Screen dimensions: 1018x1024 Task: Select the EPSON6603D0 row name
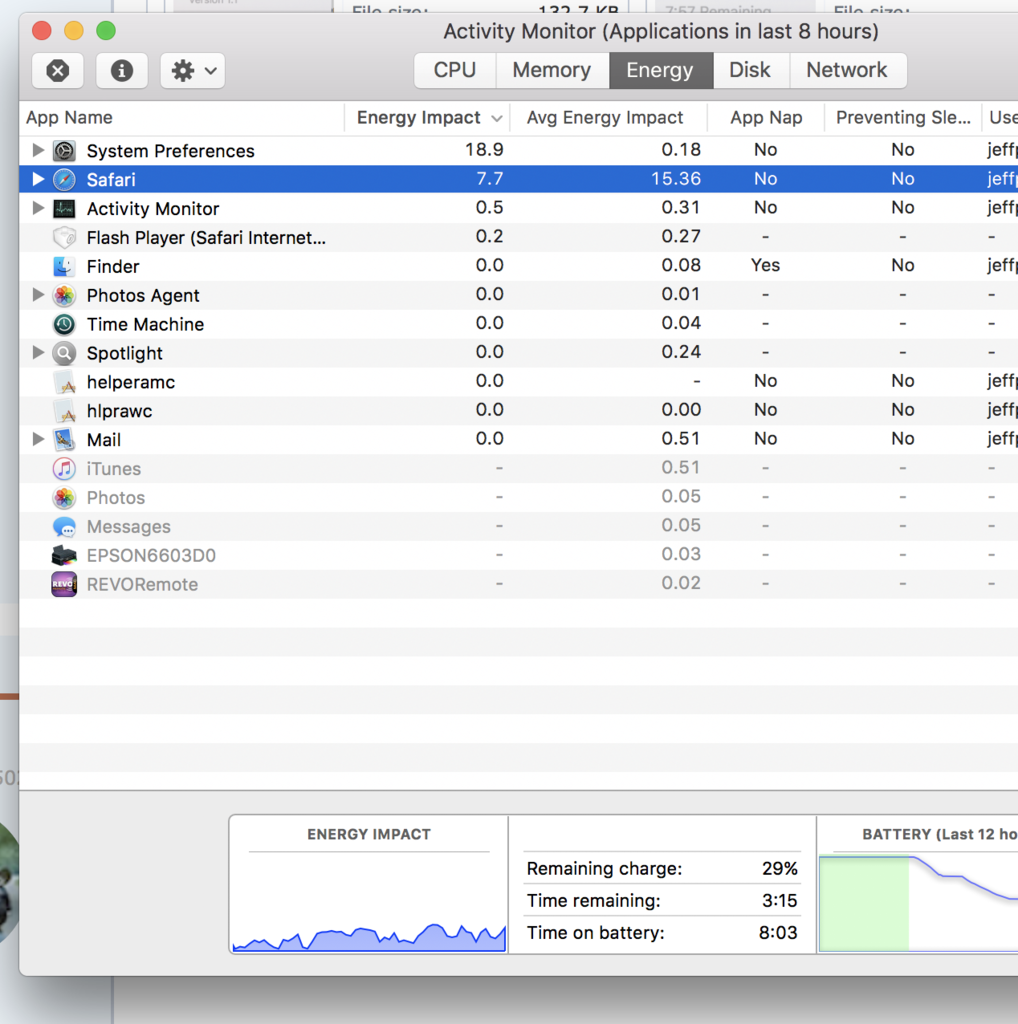pos(151,555)
